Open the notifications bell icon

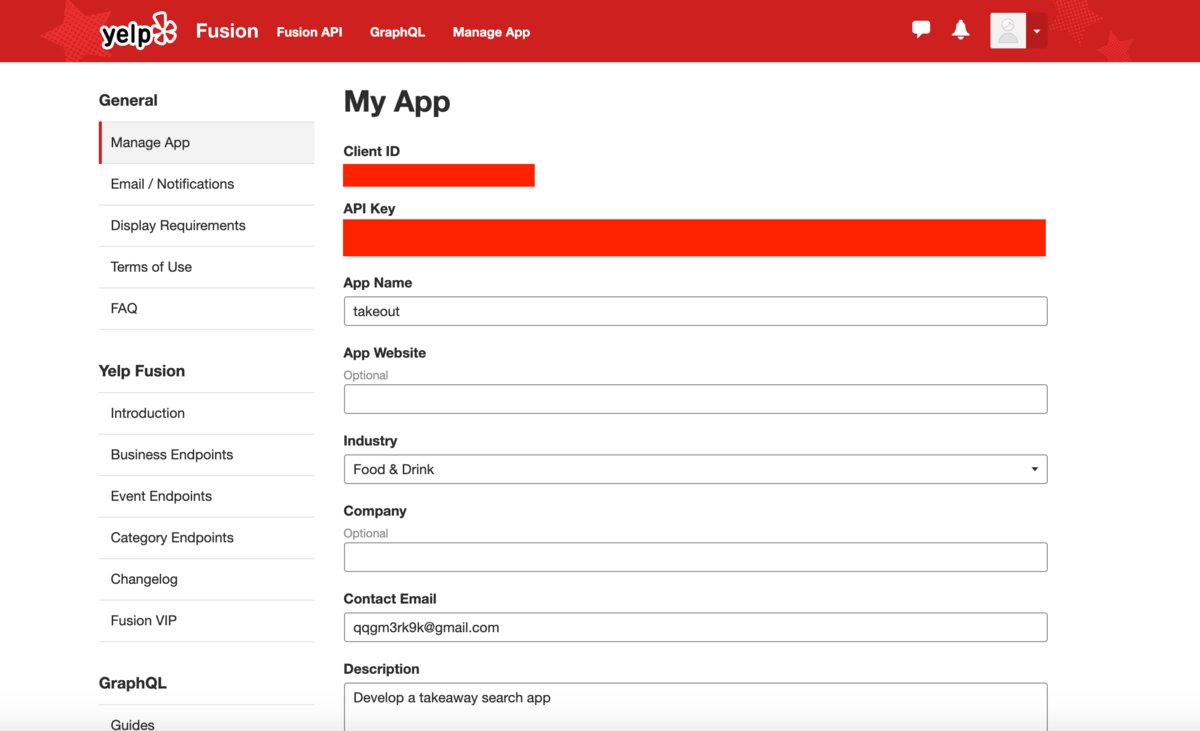[961, 29]
